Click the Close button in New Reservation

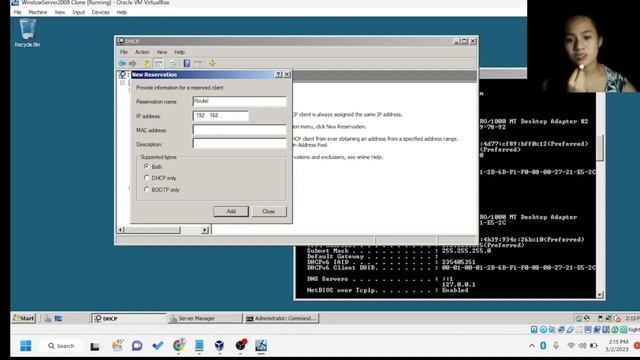click(269, 211)
